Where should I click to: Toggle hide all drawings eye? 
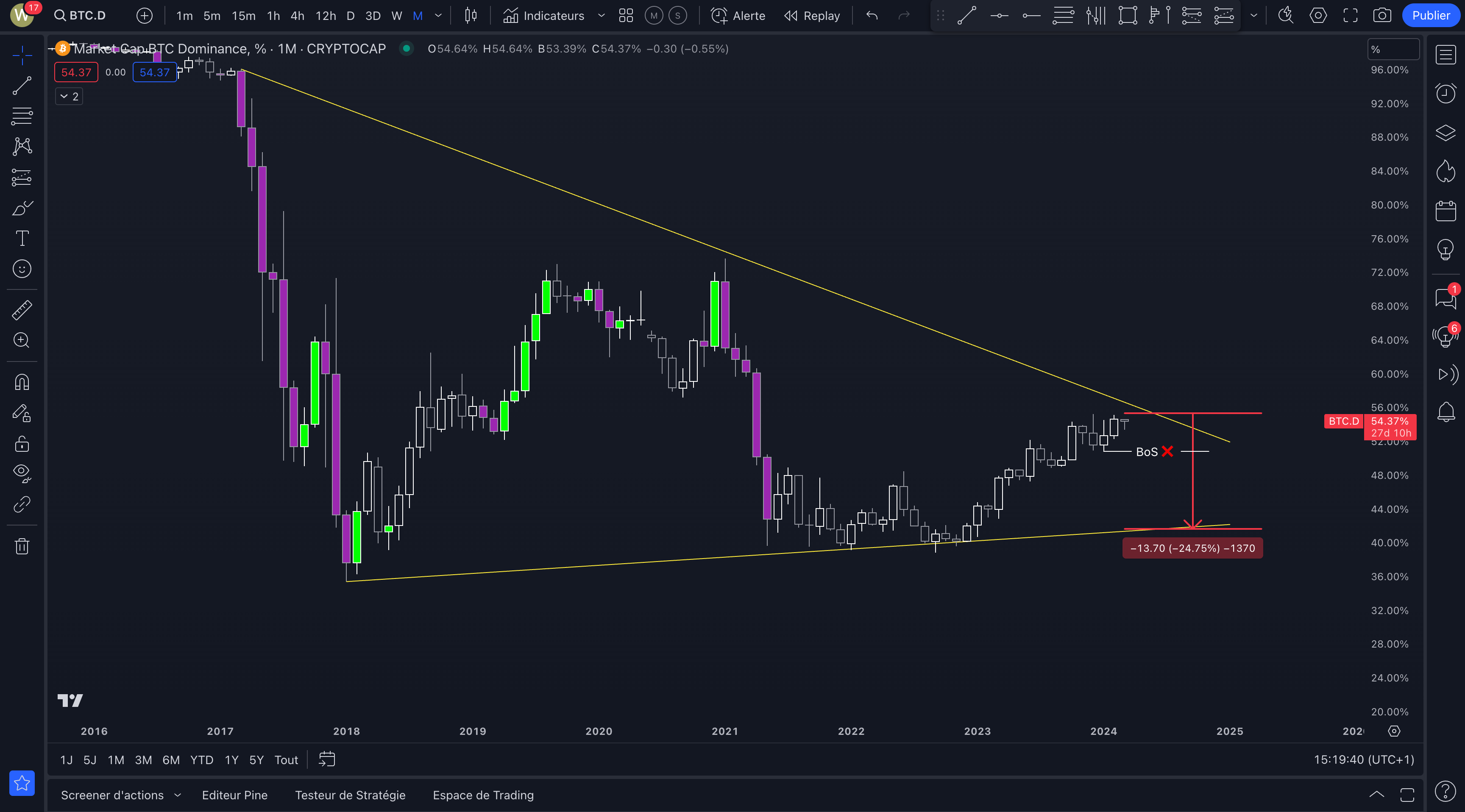[x=22, y=474]
